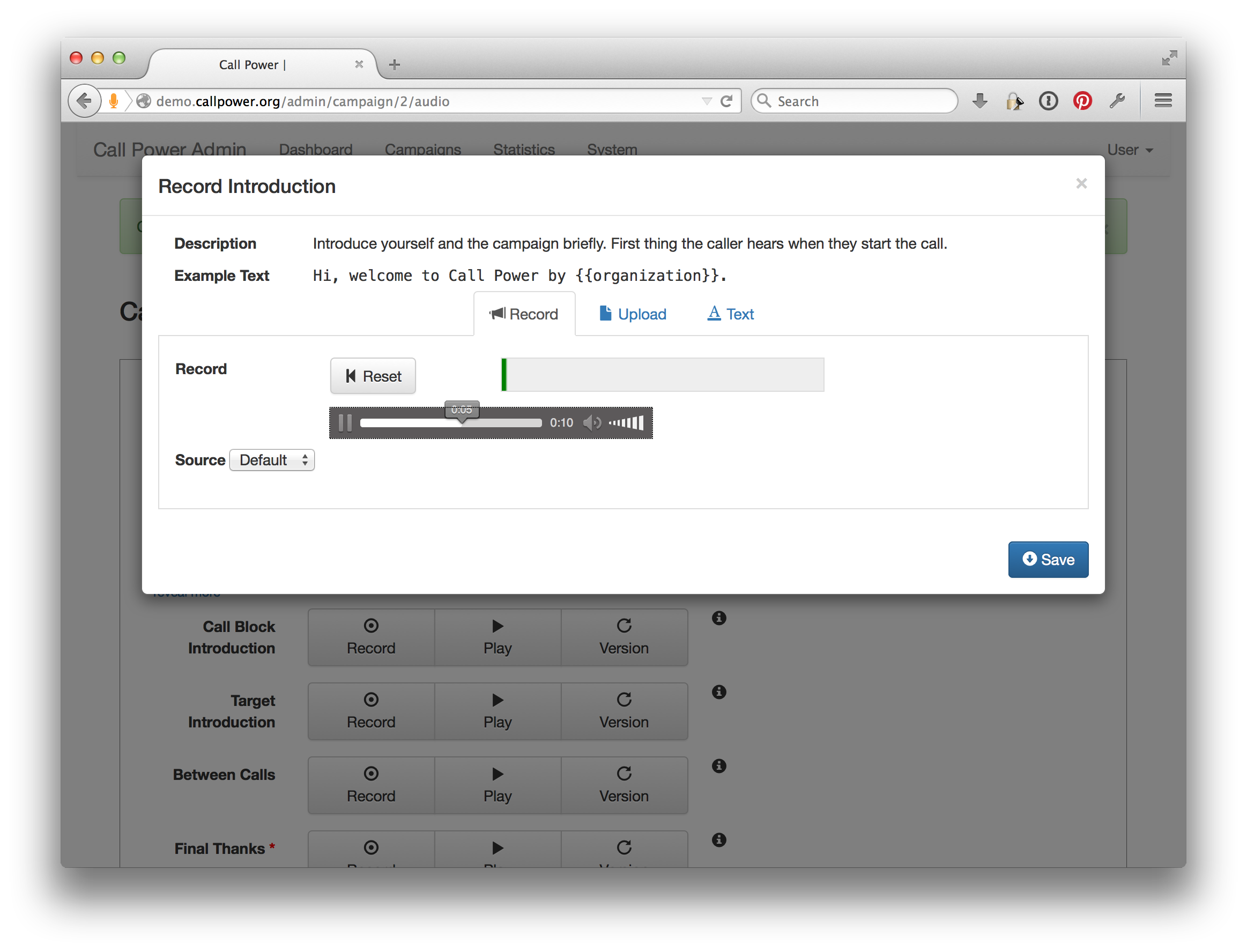Enter fullscreen with the expand arrows icon
The image size is (1247, 952).
pyautogui.click(x=1169, y=58)
